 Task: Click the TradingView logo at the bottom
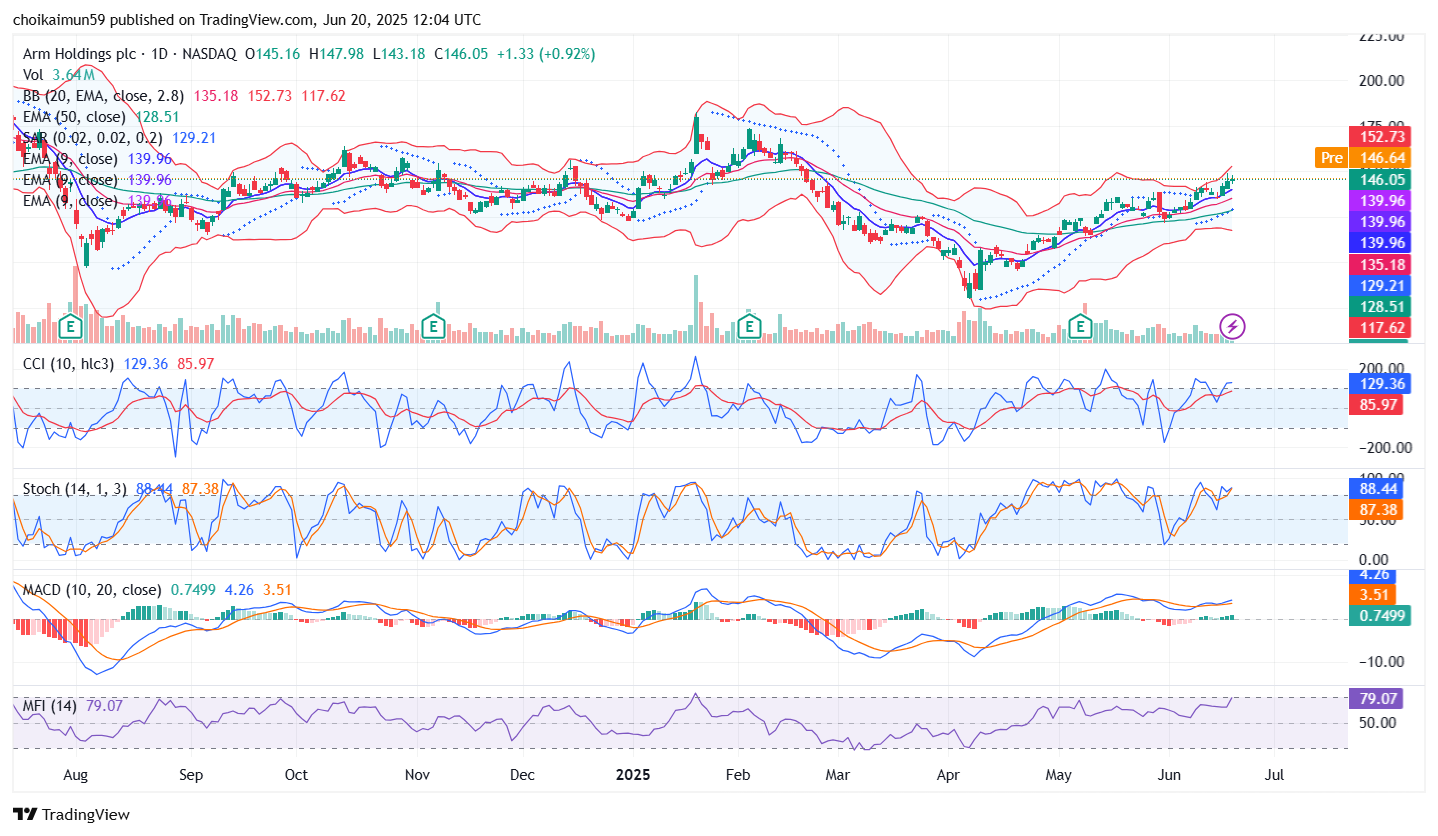point(71,814)
